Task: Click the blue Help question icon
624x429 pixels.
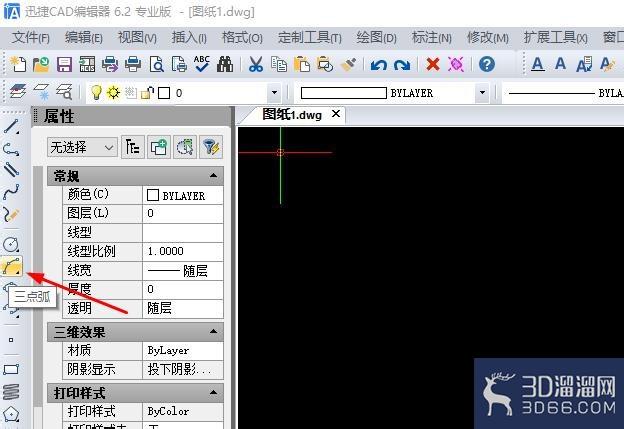Action: coord(487,64)
